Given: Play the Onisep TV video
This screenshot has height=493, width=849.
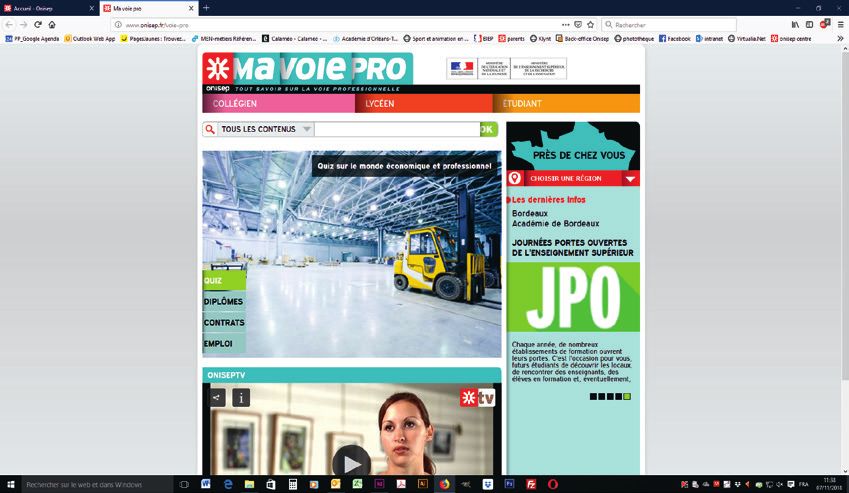Looking at the screenshot, I should pyautogui.click(x=350, y=463).
